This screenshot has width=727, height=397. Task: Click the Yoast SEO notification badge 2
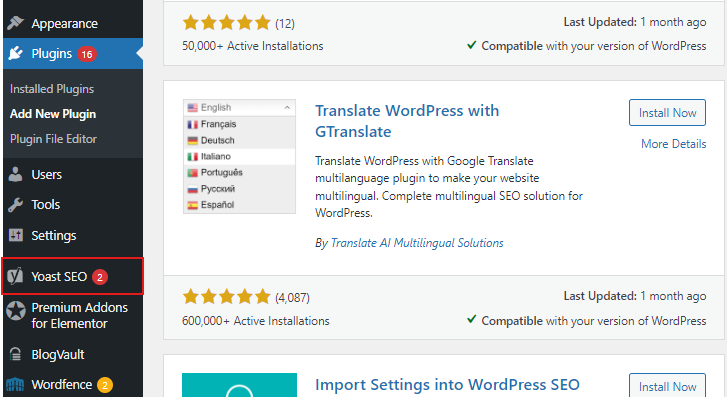100,277
